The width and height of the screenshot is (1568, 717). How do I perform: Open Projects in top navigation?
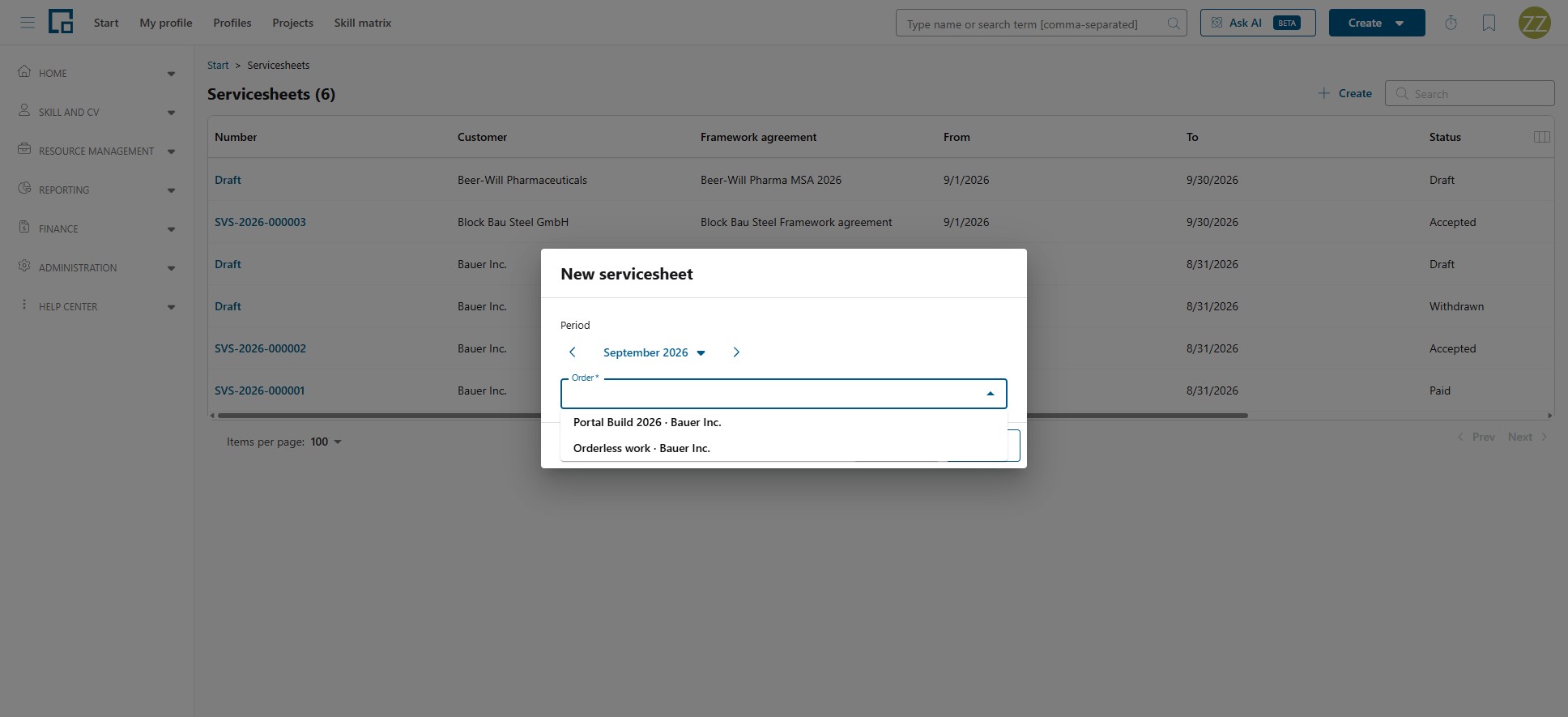pyautogui.click(x=292, y=23)
